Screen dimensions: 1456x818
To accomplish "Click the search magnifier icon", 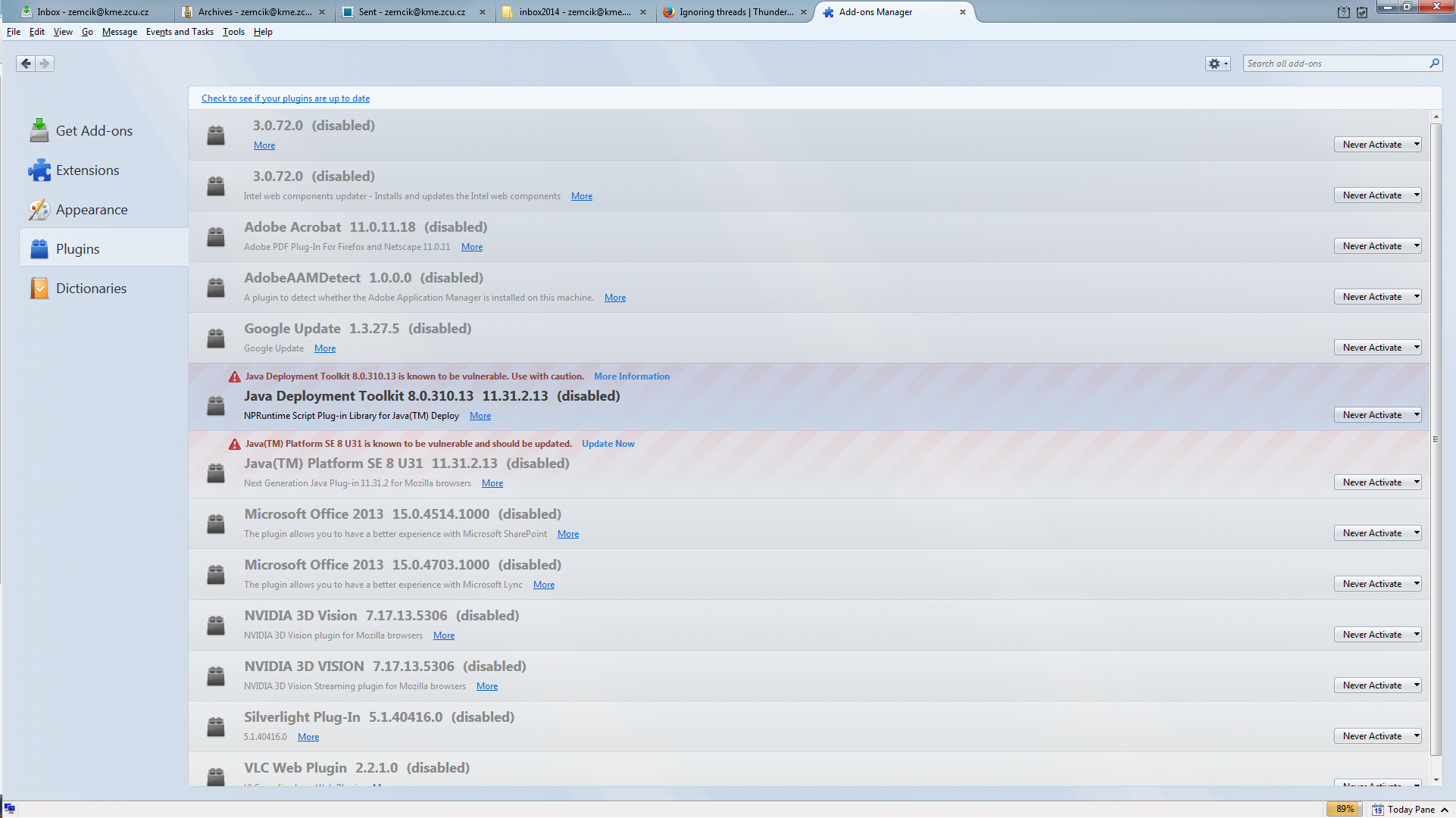I will click(1434, 64).
